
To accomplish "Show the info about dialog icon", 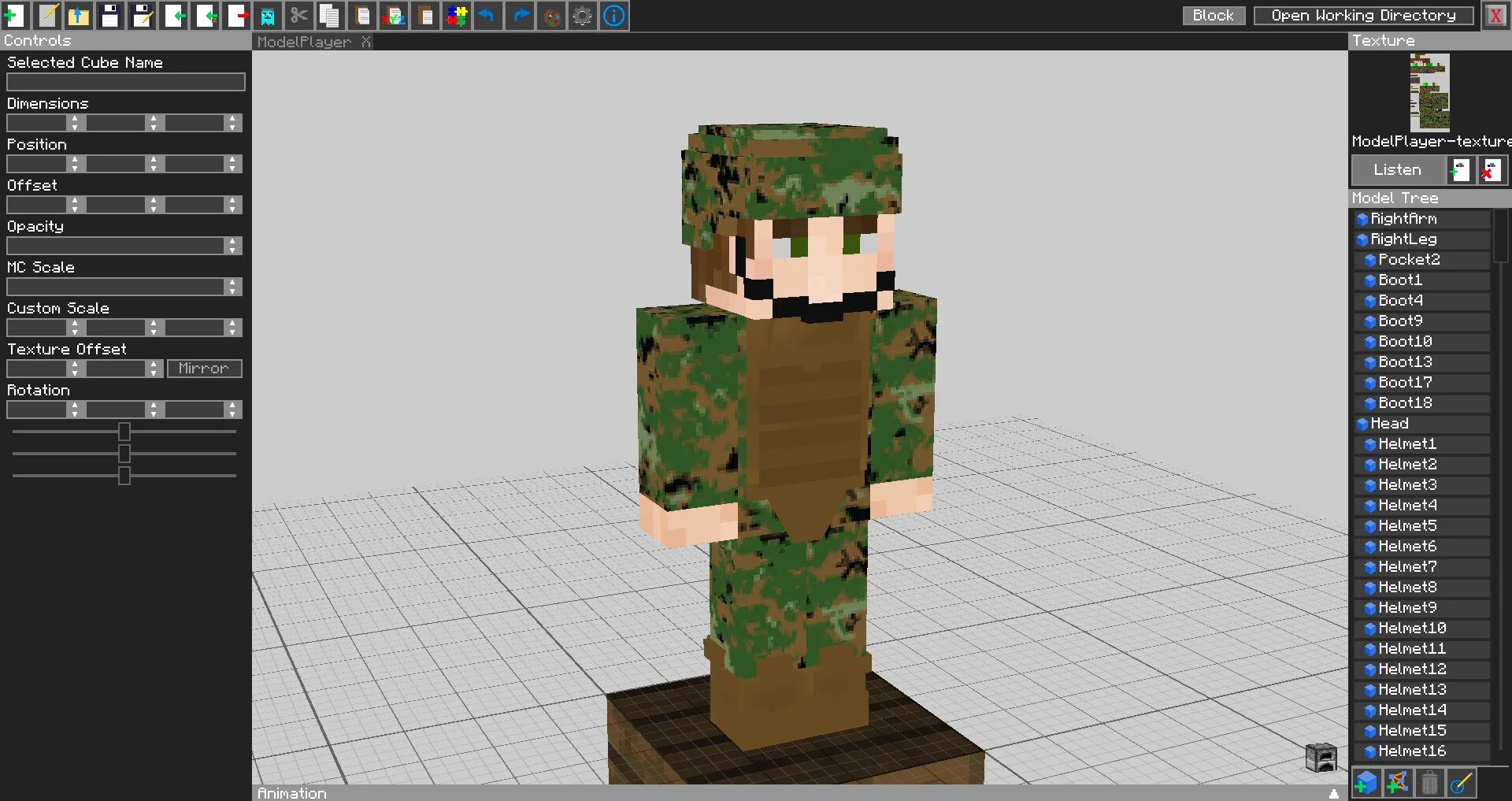I will point(614,15).
